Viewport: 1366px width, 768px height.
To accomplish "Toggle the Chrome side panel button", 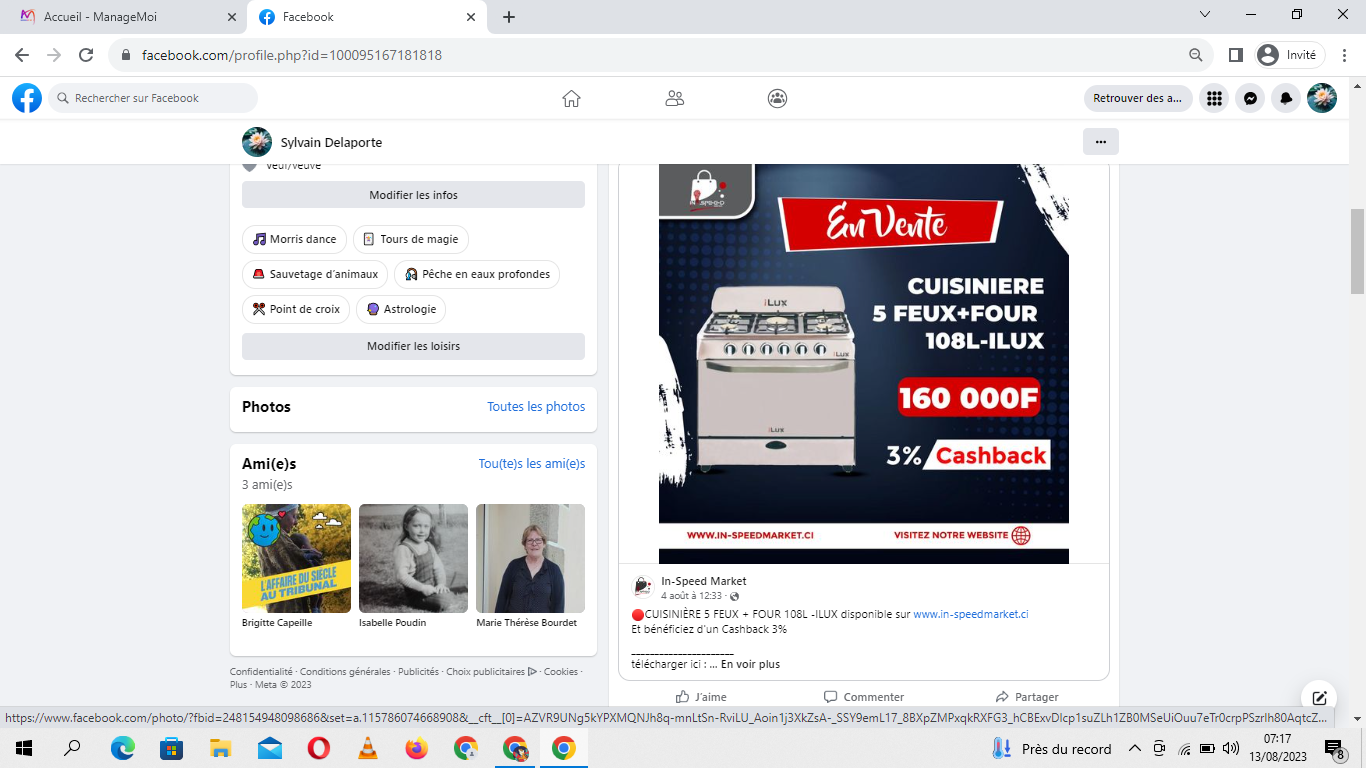I will tap(1236, 55).
